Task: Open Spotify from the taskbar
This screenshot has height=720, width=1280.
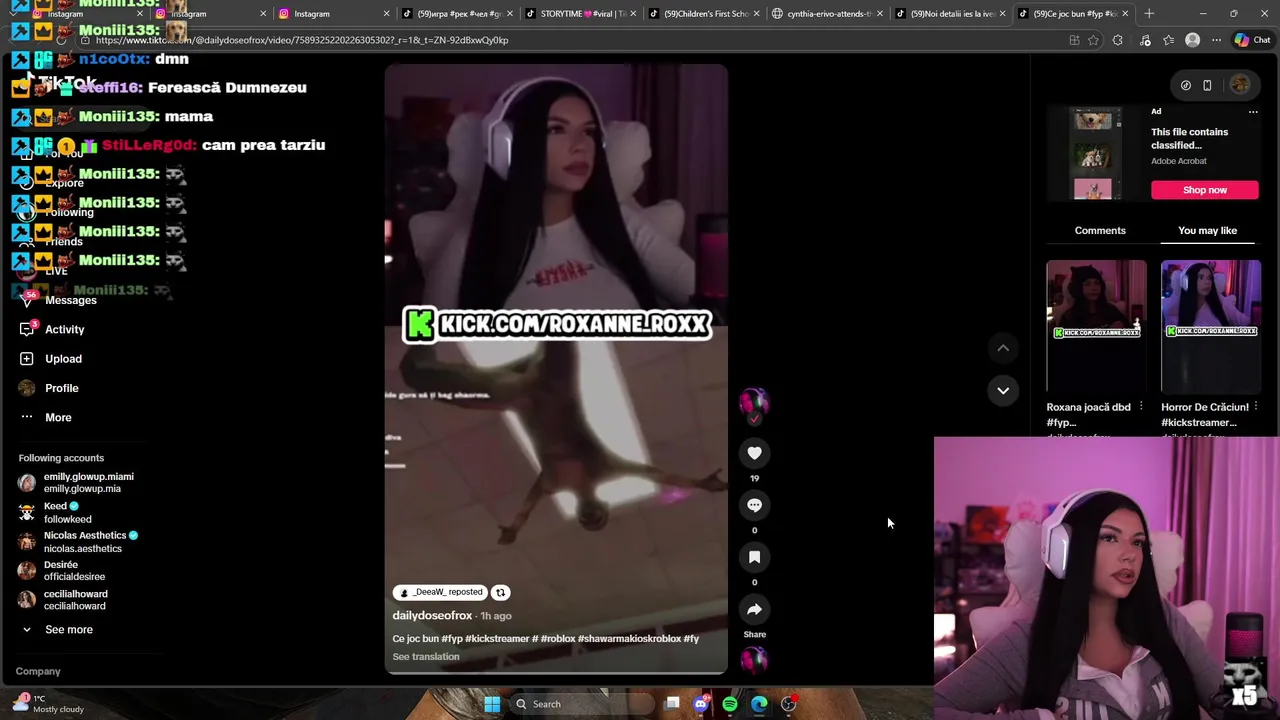Action: (730, 704)
